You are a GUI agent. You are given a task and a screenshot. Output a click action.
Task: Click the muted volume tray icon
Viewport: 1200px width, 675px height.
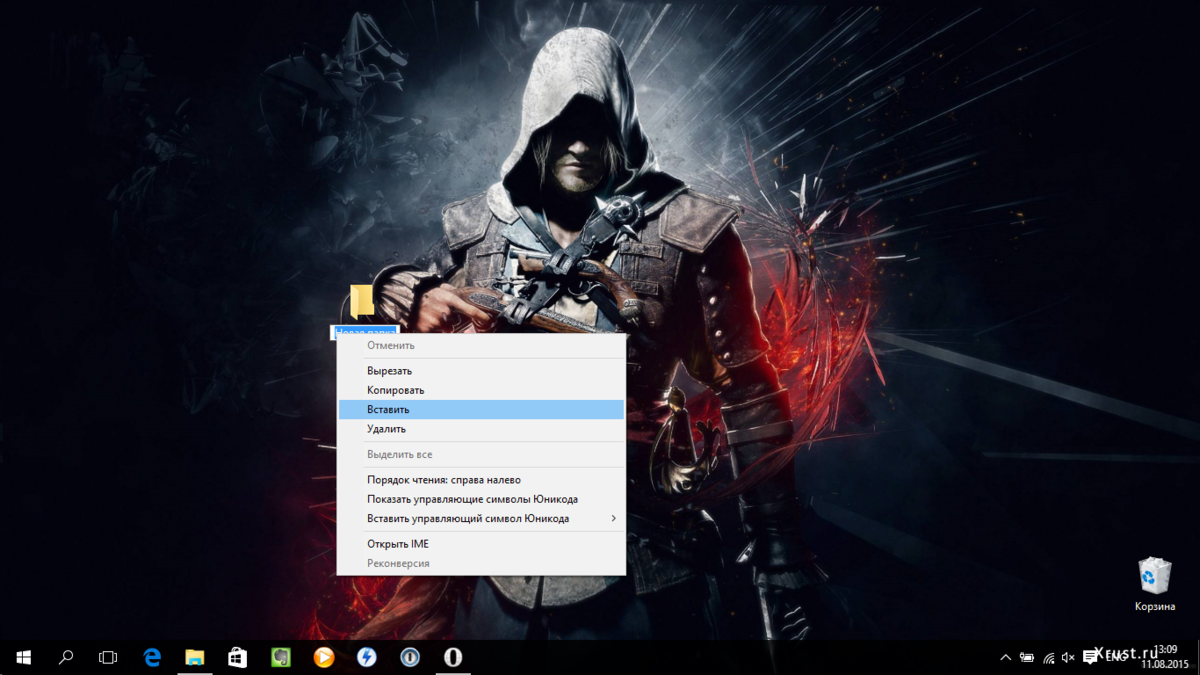tap(1068, 657)
